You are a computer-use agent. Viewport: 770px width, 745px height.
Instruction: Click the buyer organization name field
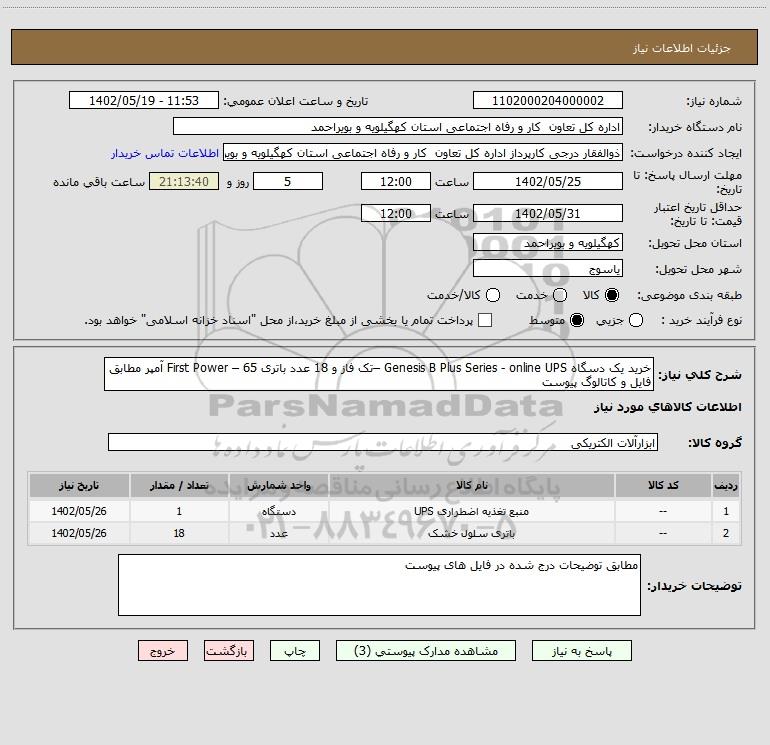point(398,126)
